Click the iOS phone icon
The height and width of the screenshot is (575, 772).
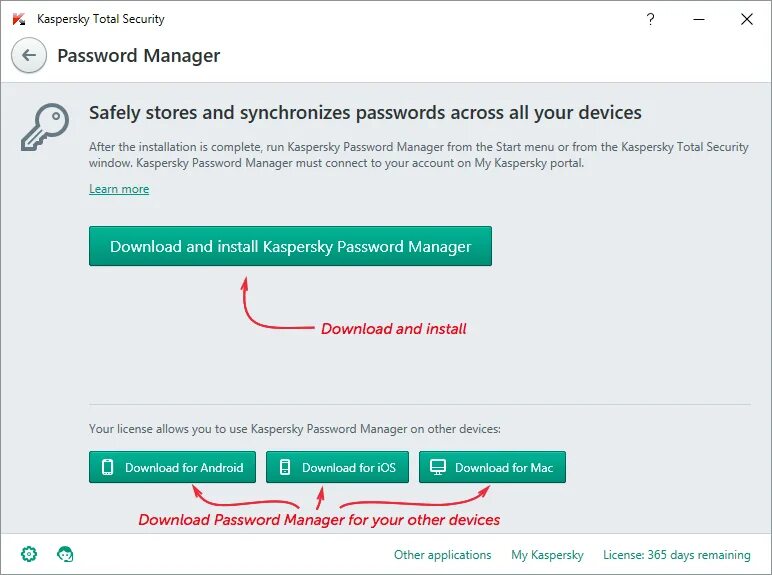[285, 467]
